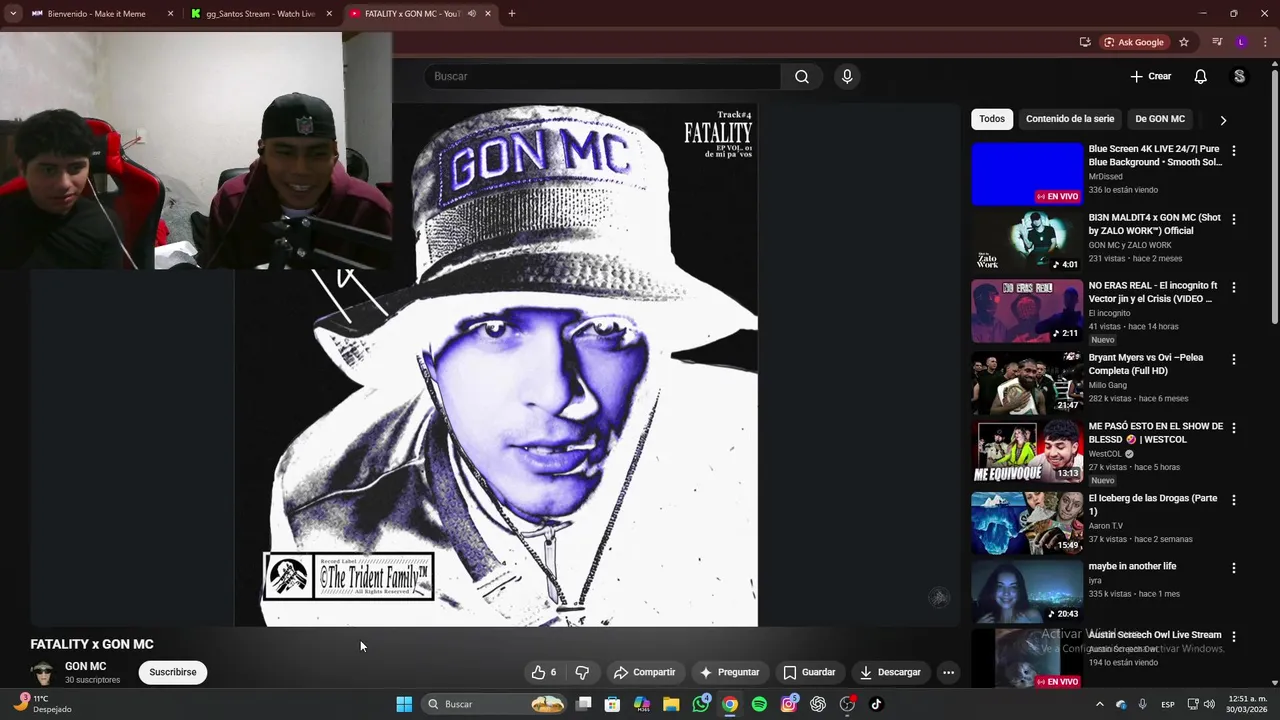
Task: Mute the YouTube tab via speaker icon
Action: pyautogui.click(x=471, y=14)
